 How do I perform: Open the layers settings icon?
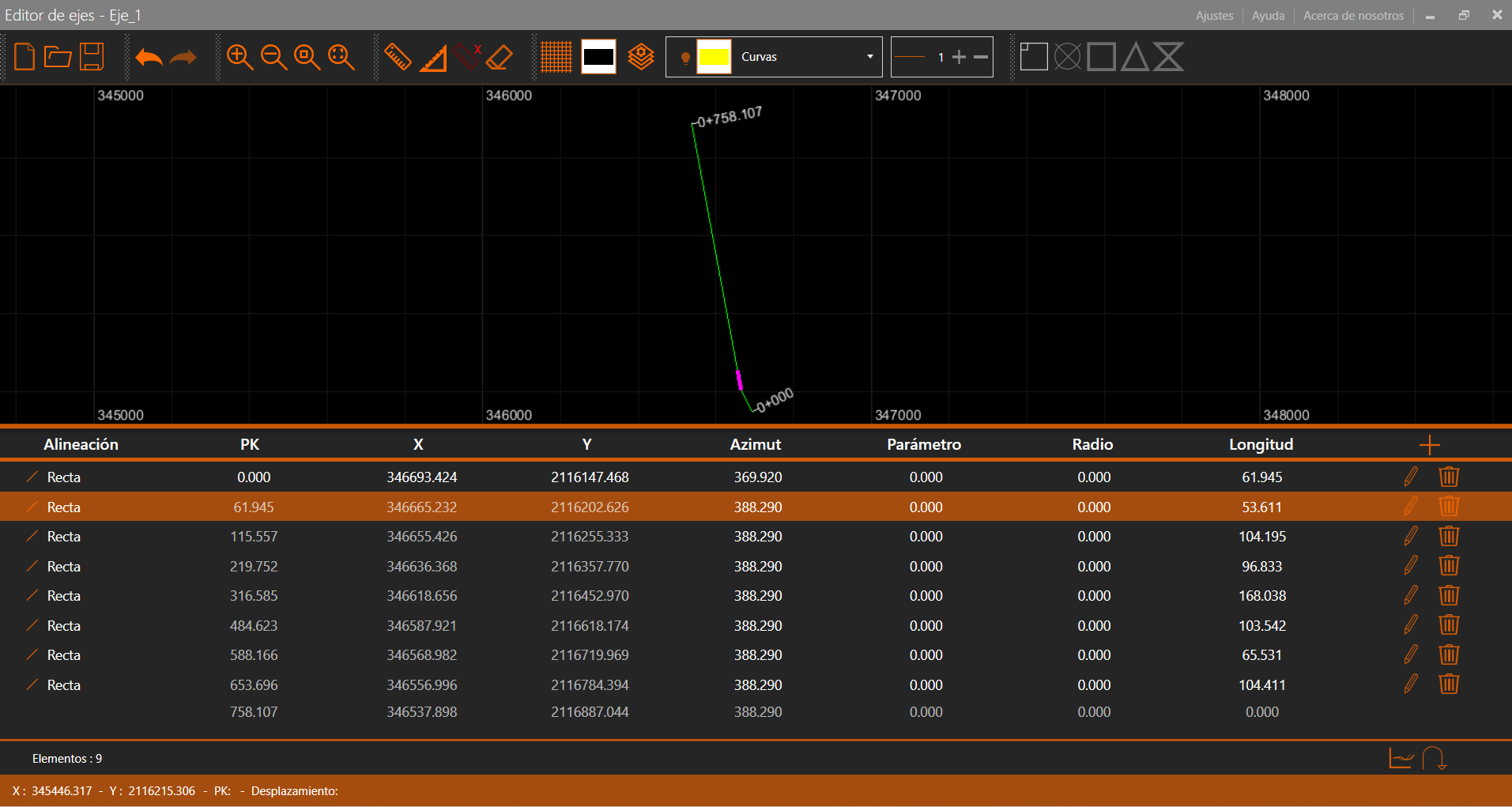coord(641,57)
